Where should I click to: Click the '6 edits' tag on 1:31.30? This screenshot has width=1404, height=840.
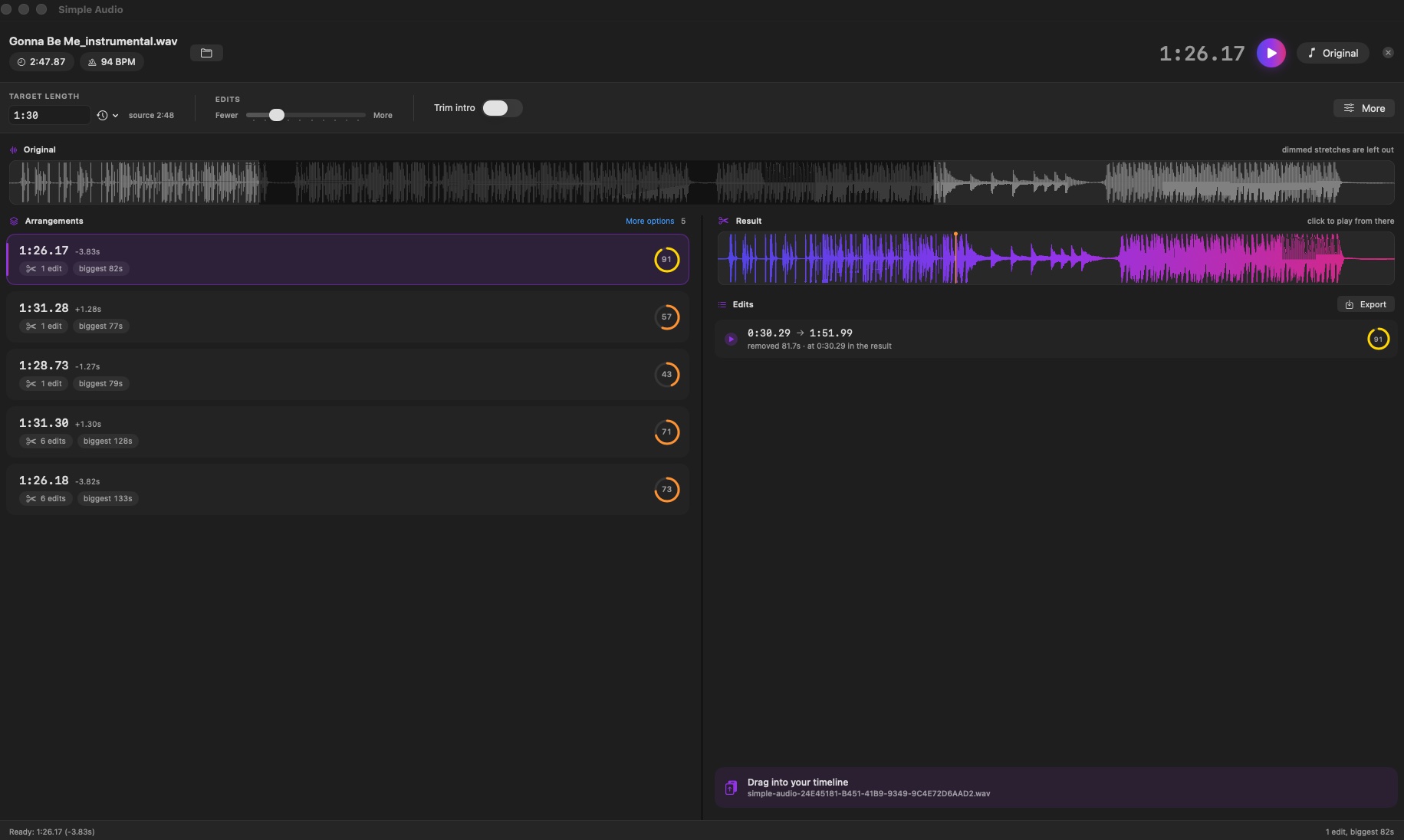pyautogui.click(x=46, y=441)
